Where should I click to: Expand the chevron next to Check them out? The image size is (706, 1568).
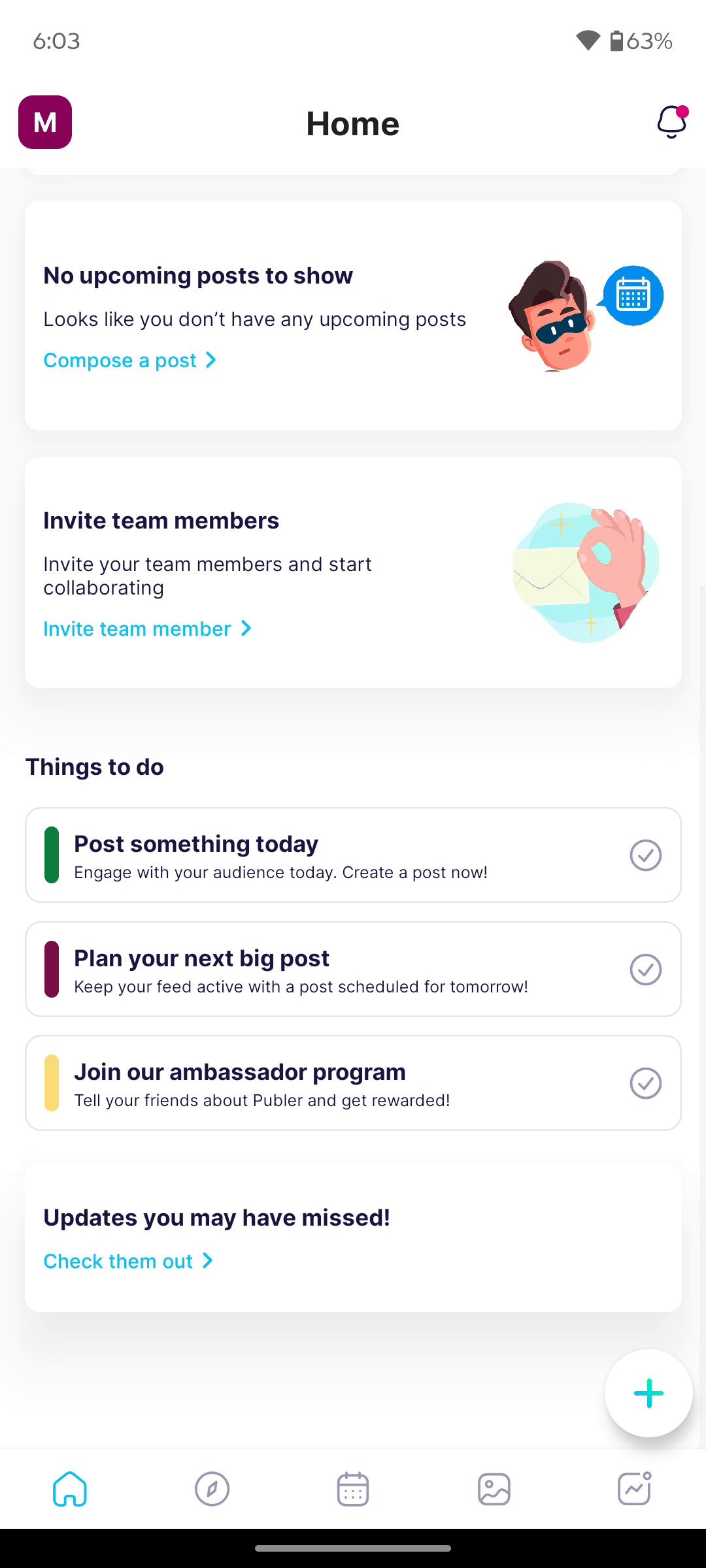(207, 1261)
